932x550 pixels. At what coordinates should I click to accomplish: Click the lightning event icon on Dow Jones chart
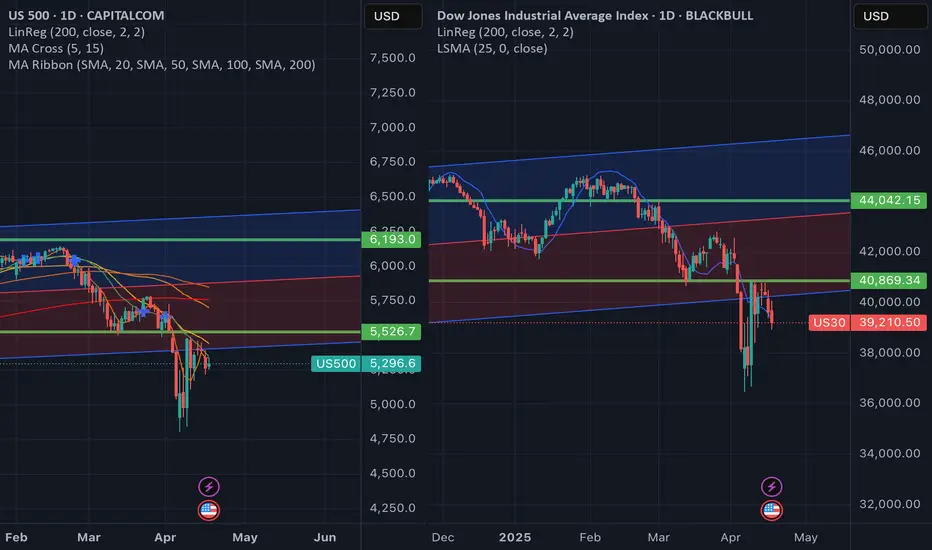[x=772, y=487]
